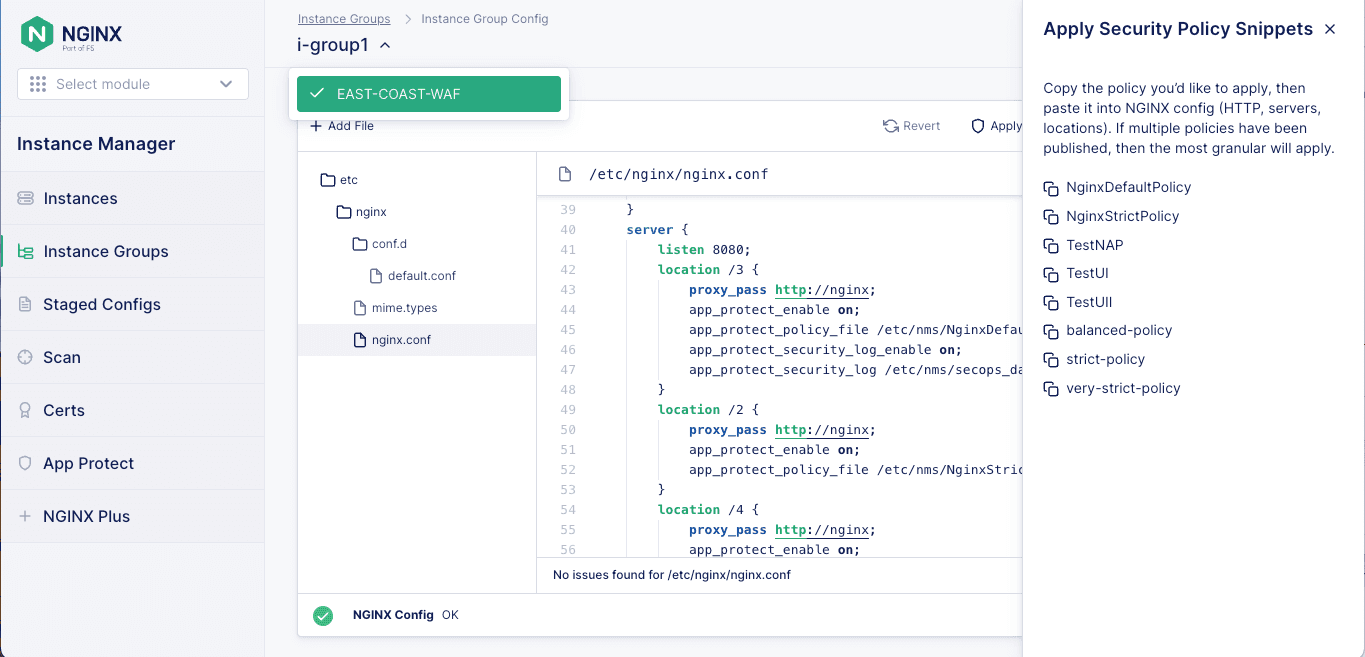Navigate back via the Instance Groups breadcrumb link
This screenshot has width=1365, height=657.
point(344,18)
